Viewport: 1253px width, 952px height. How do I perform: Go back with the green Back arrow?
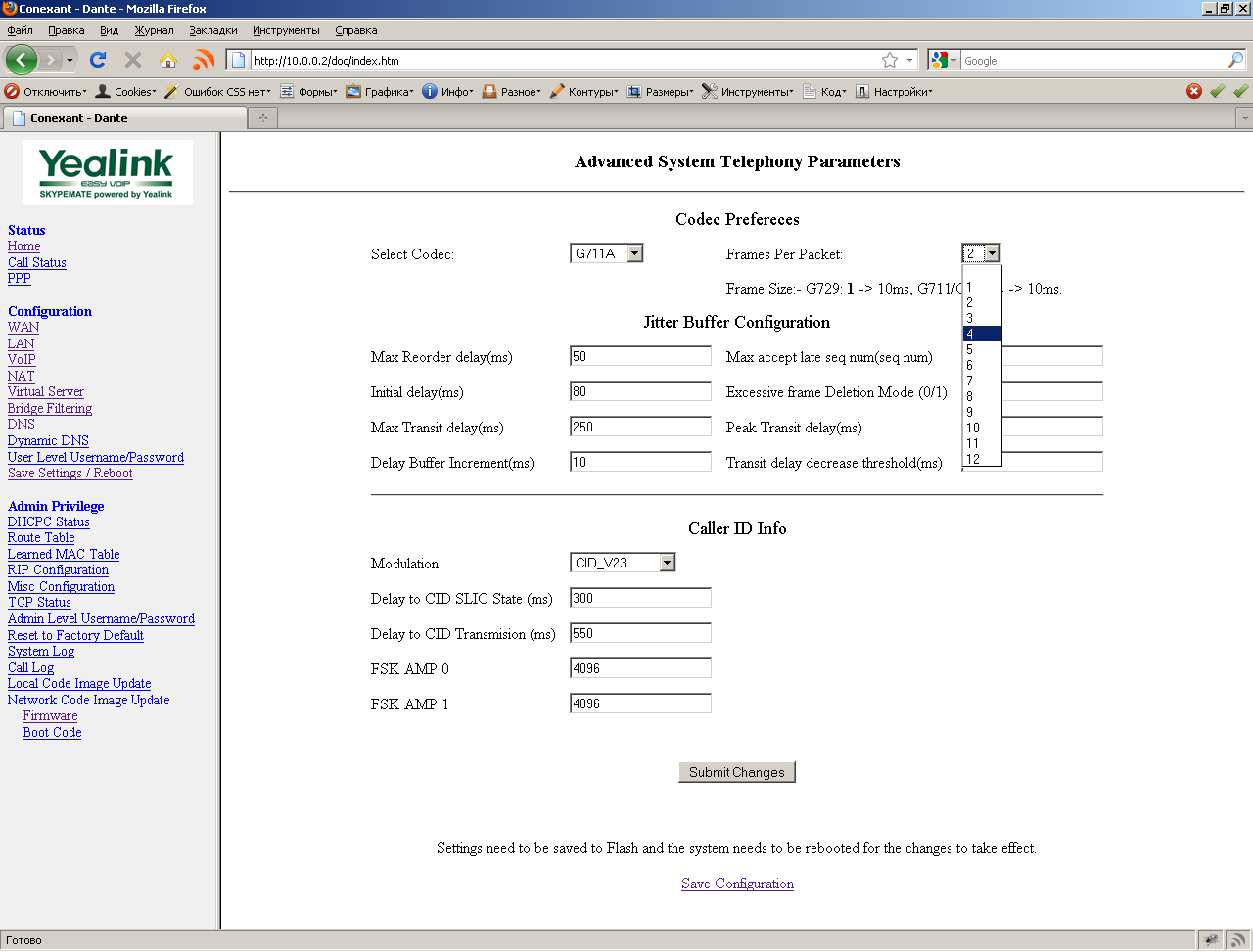pyautogui.click(x=22, y=60)
